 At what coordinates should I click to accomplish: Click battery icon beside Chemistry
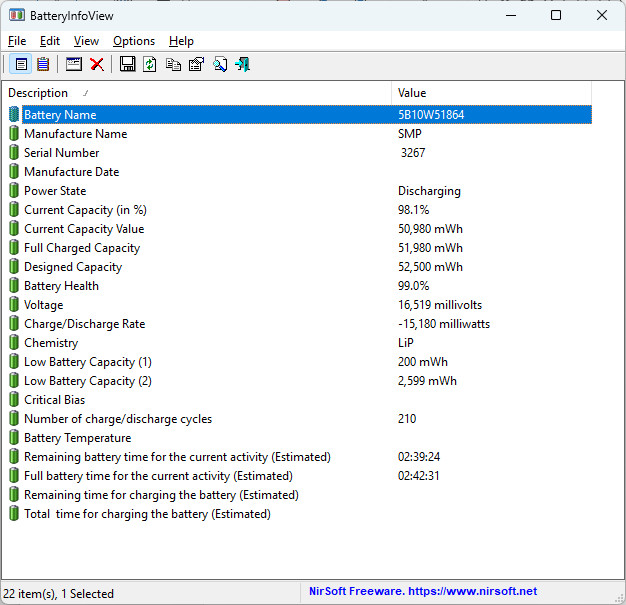(14, 343)
